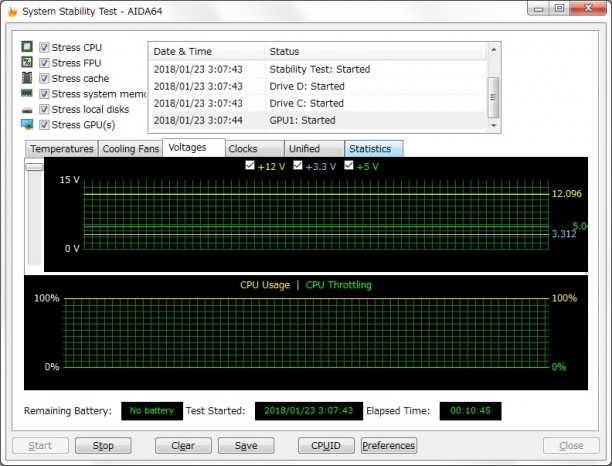Image resolution: width=612 pixels, height=466 pixels.
Task: Select the 'Drive D: Started' log row
Action: pos(318,86)
